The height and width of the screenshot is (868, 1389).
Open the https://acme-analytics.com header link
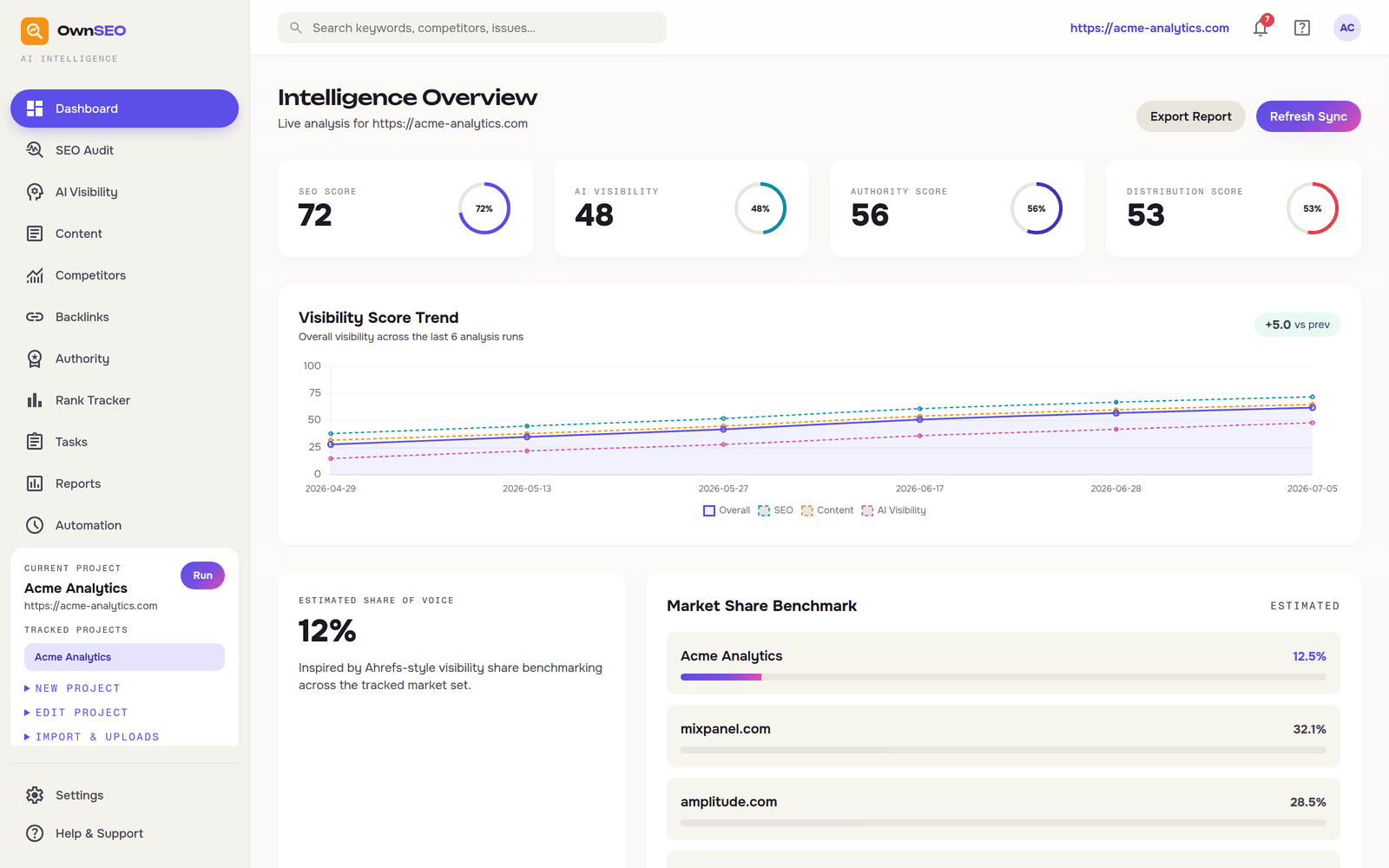pyautogui.click(x=1149, y=28)
